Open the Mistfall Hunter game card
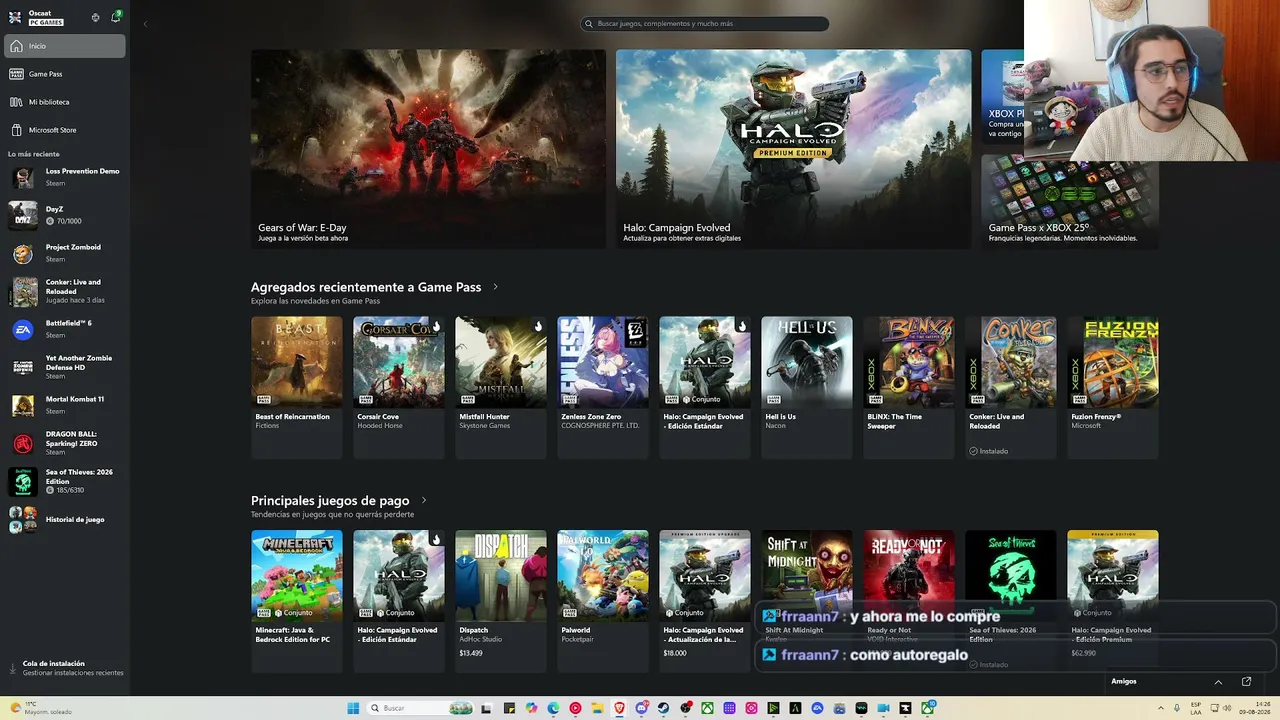Viewport: 1280px width, 720px height. [500, 388]
